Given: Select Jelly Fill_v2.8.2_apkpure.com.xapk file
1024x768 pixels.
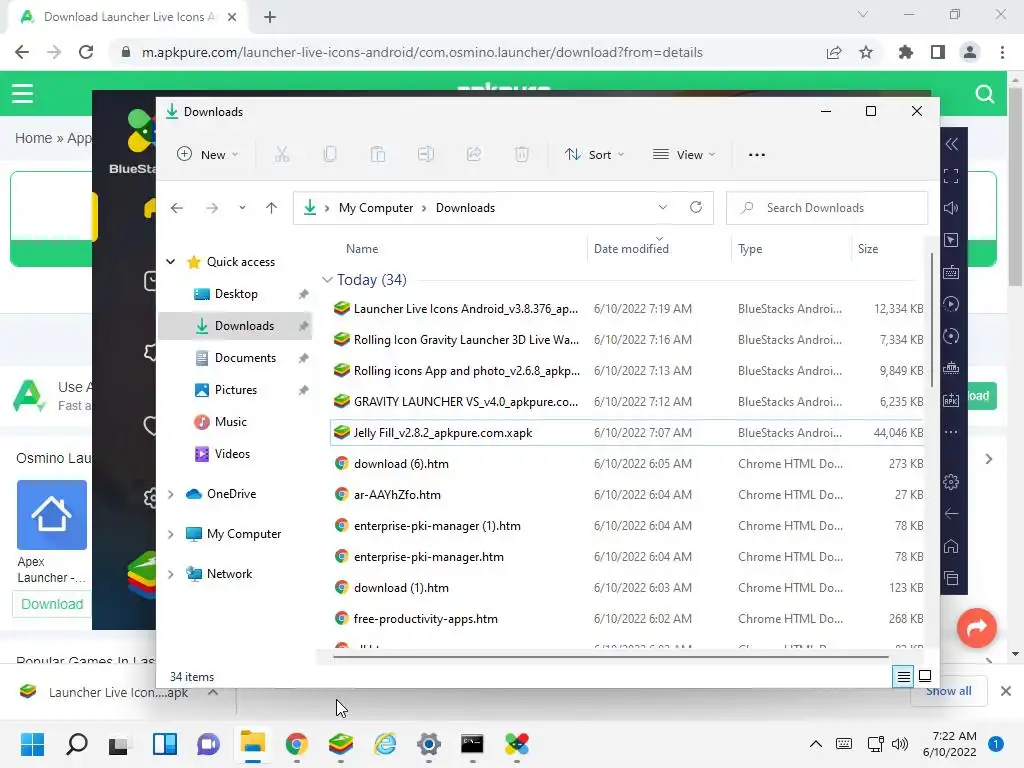Looking at the screenshot, I should pyautogui.click(x=626, y=433).
